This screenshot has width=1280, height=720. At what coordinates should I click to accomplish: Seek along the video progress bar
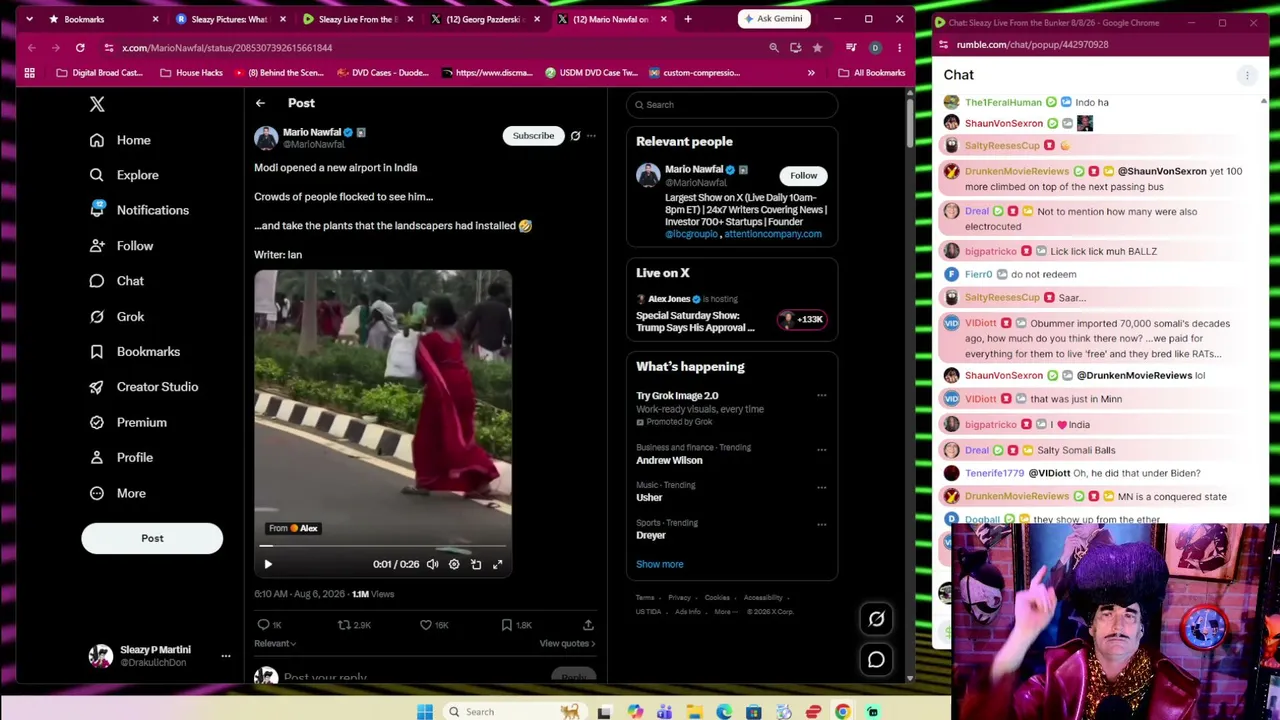(x=383, y=546)
